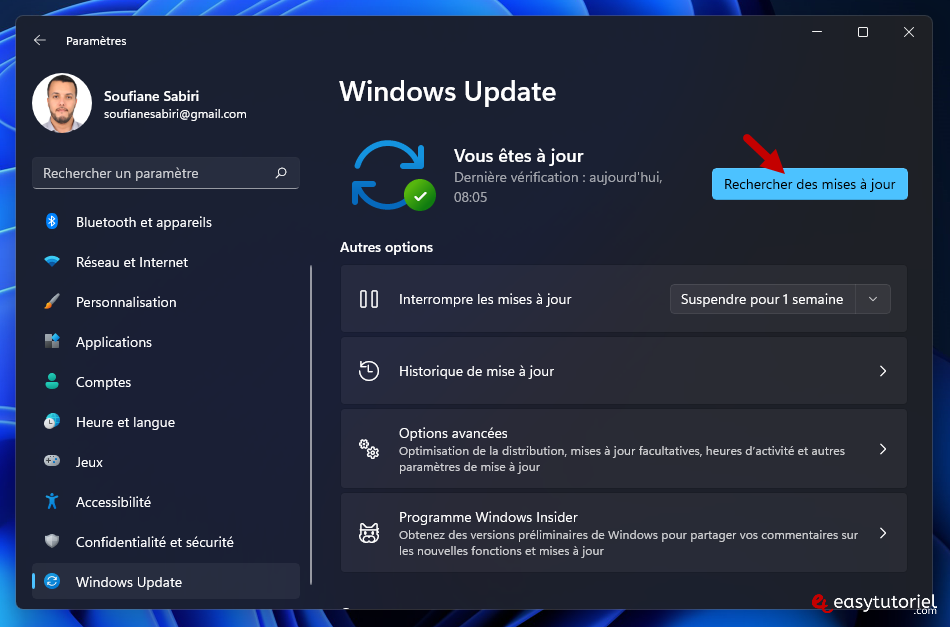Screen dimensions: 950x627
Task: Click the Bluetooth icon in sidebar
Action: pyautogui.click(x=52, y=222)
